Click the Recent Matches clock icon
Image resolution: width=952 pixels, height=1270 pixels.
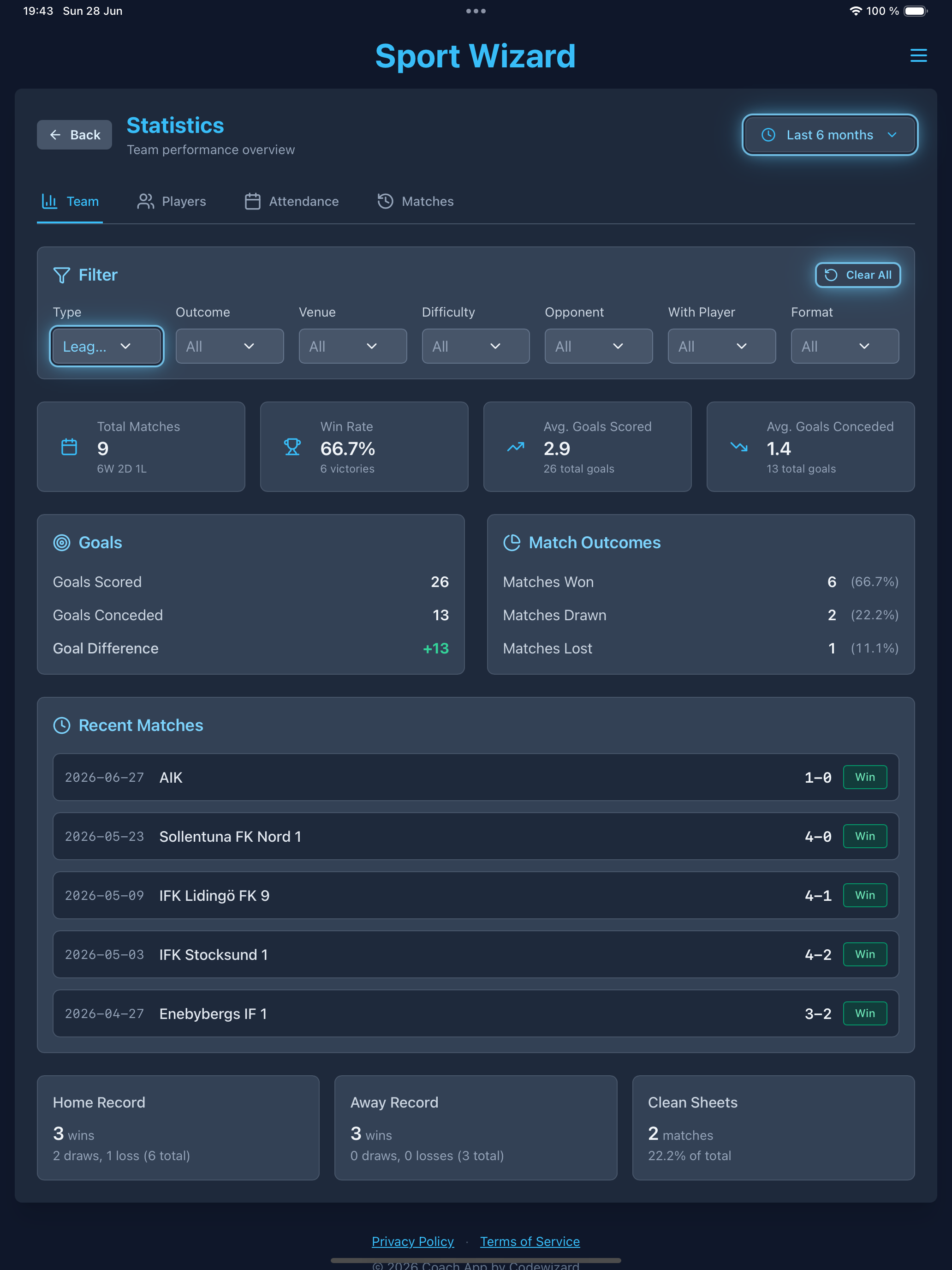click(61, 725)
